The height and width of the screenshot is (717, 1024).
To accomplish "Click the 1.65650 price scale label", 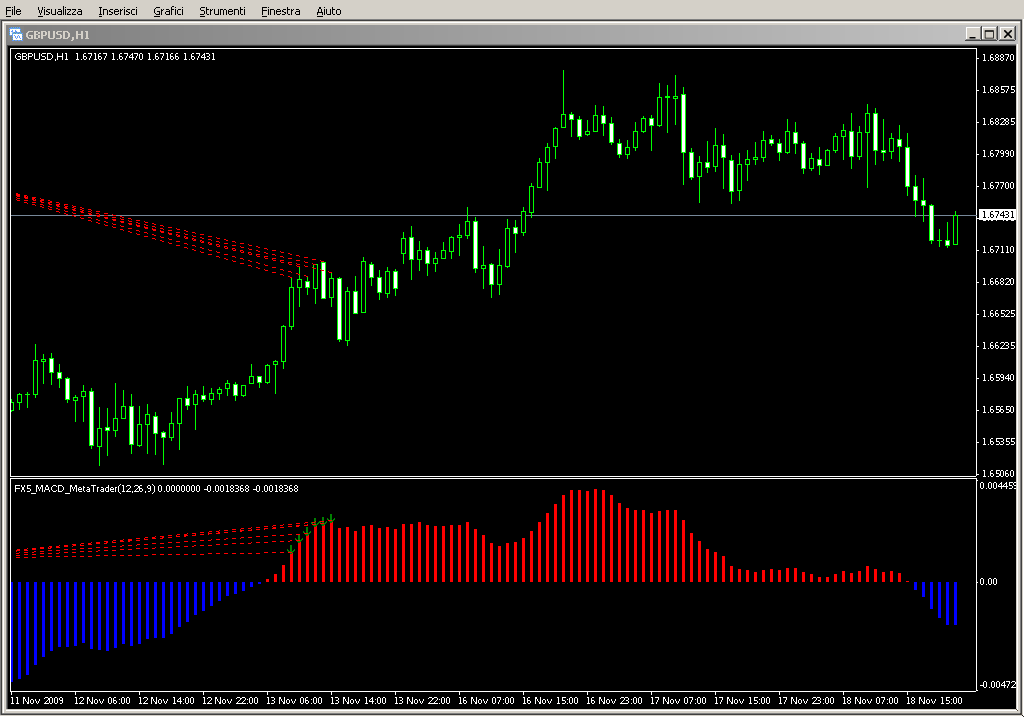I will (x=999, y=409).
